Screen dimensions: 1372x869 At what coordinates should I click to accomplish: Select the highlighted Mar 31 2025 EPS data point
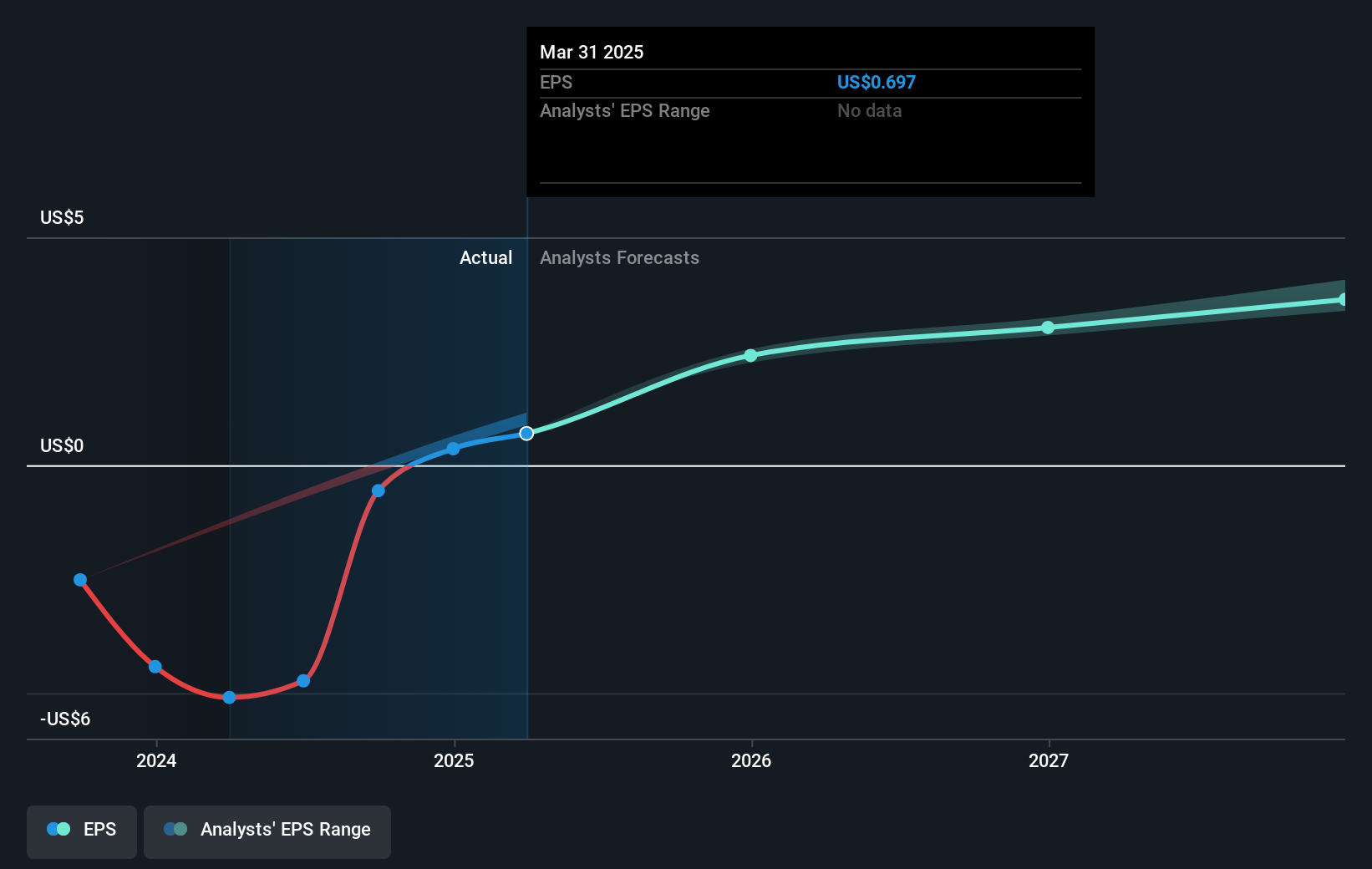point(526,433)
